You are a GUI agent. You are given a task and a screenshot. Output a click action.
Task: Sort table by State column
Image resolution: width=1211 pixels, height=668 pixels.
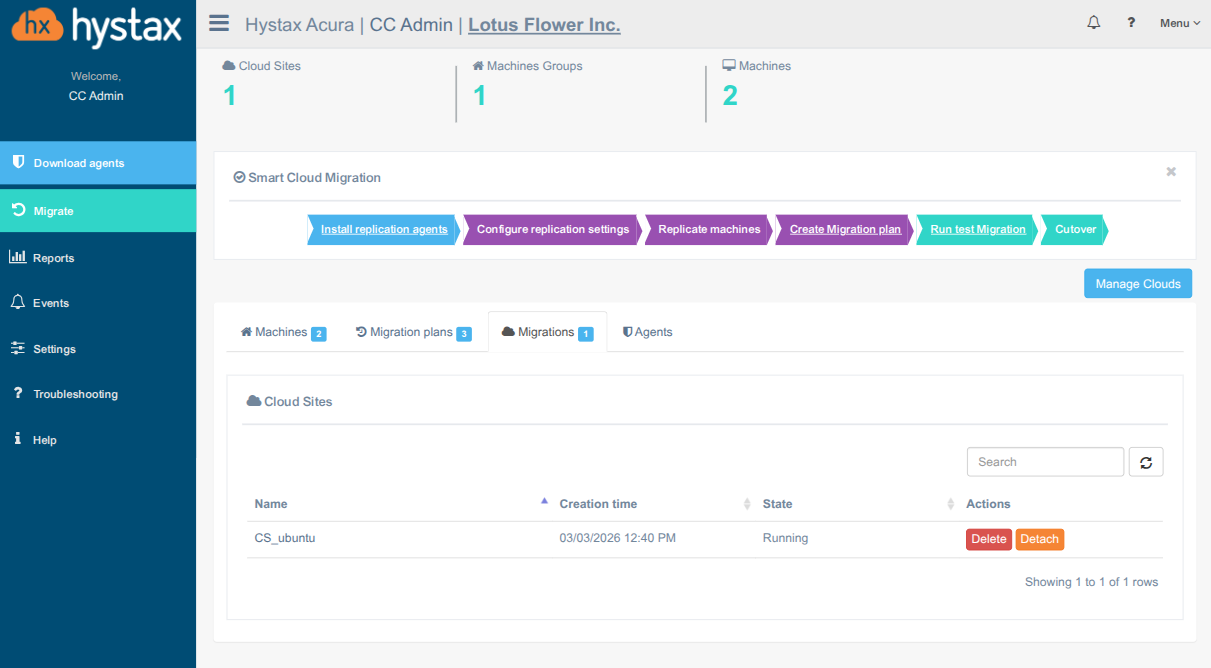coord(856,504)
